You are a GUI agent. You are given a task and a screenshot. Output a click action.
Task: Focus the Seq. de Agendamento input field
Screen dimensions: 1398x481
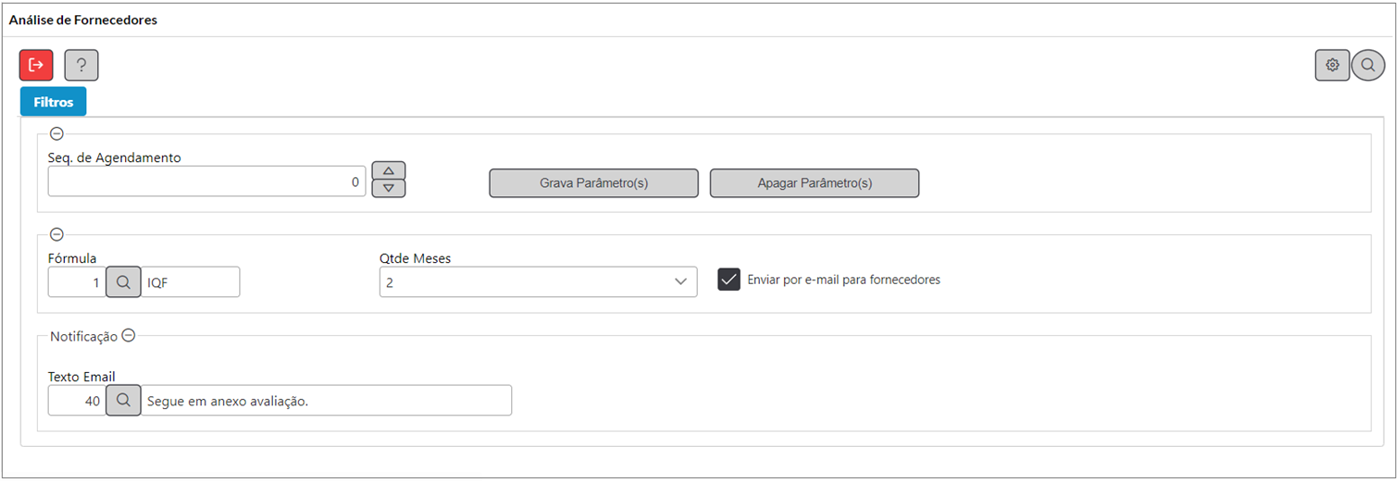click(207, 182)
